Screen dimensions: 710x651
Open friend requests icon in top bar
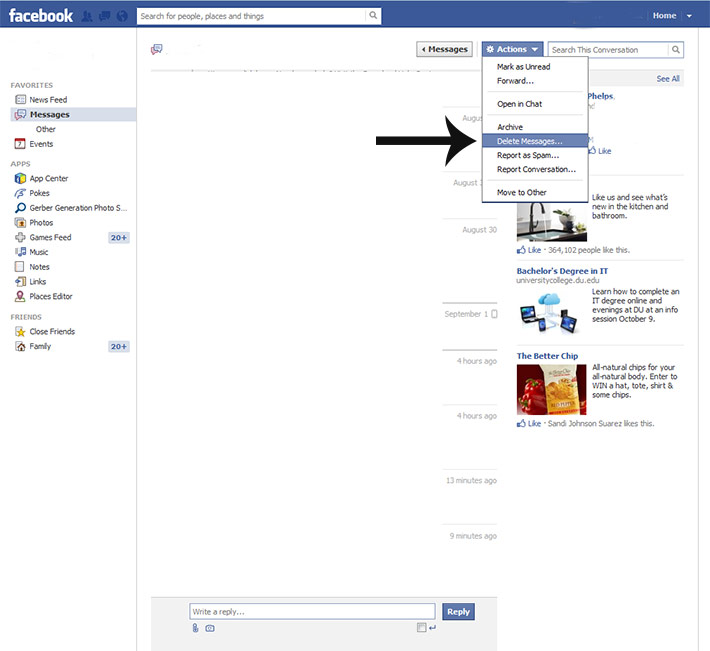point(87,16)
